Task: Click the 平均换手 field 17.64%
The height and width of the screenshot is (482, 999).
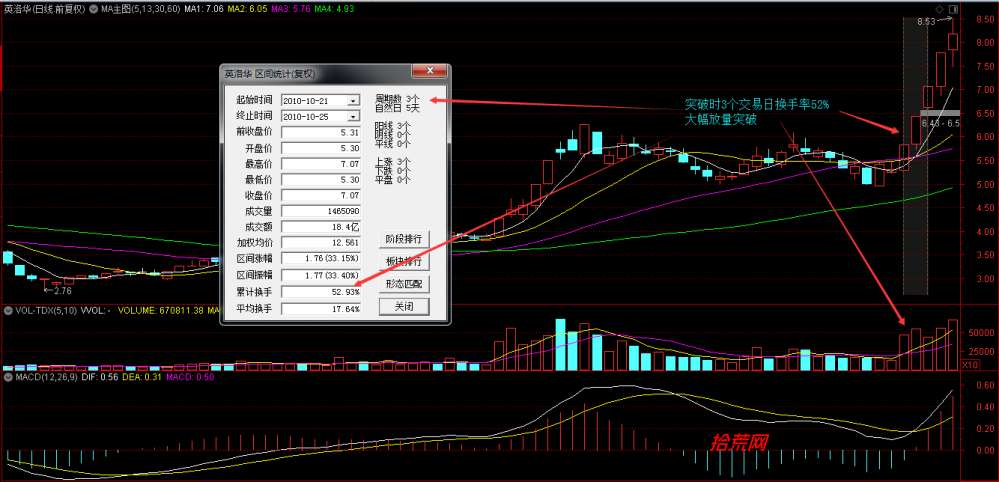Action: pos(321,309)
